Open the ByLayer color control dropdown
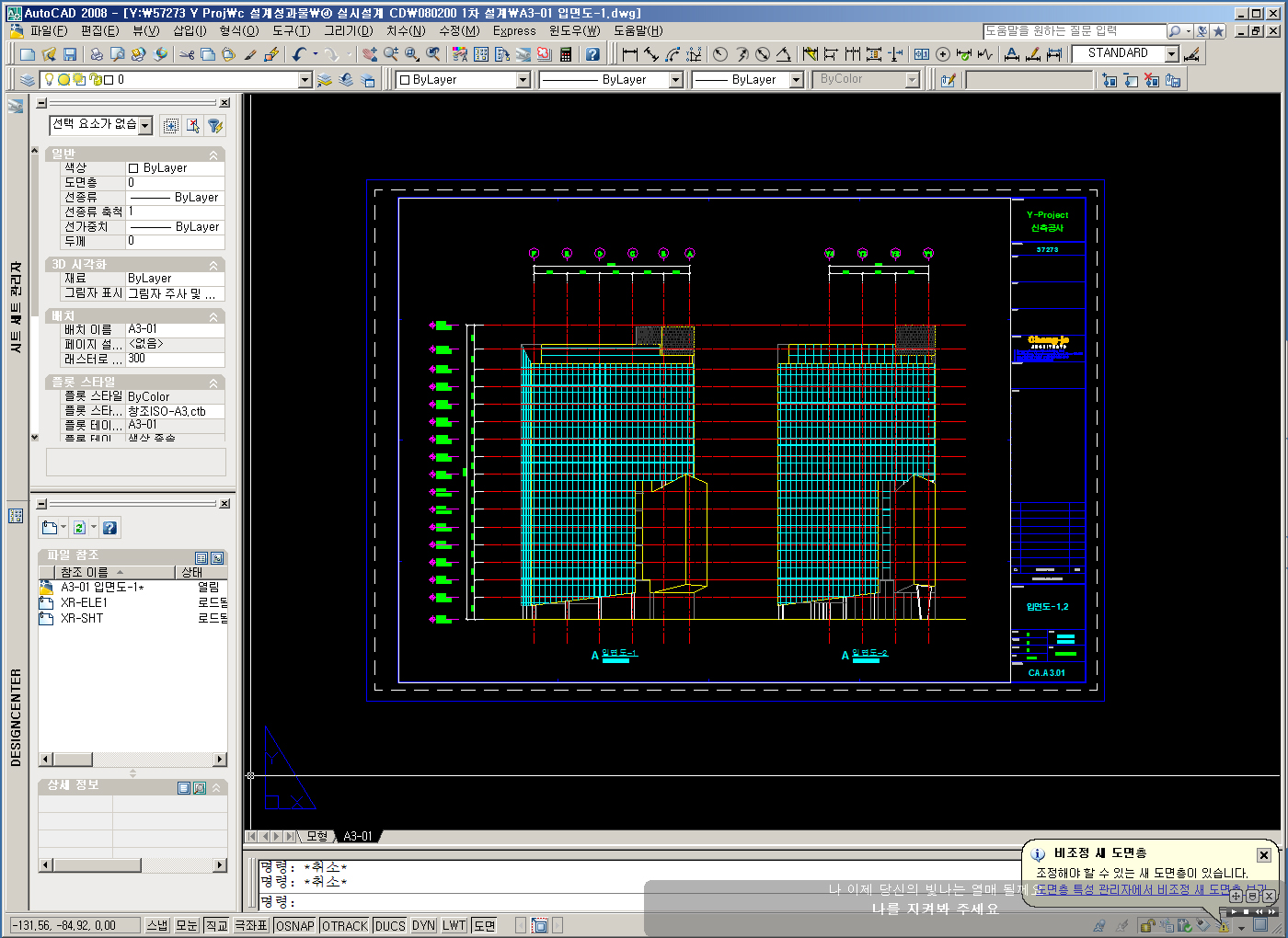This screenshot has height=938, width=1288. pos(523,80)
